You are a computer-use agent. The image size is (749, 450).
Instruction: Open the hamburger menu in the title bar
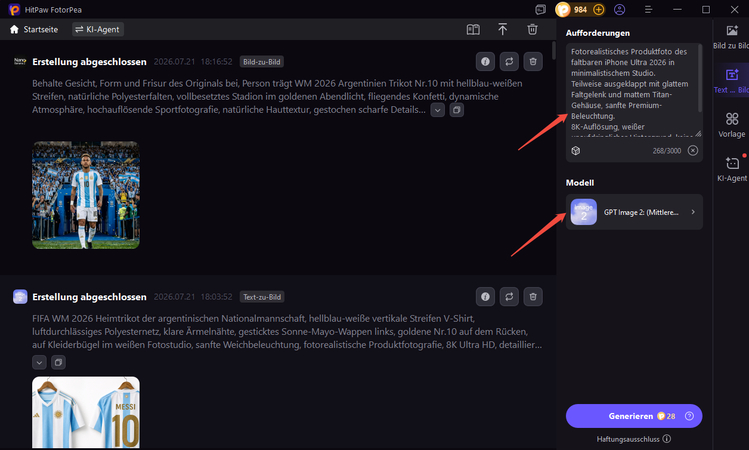point(648,10)
